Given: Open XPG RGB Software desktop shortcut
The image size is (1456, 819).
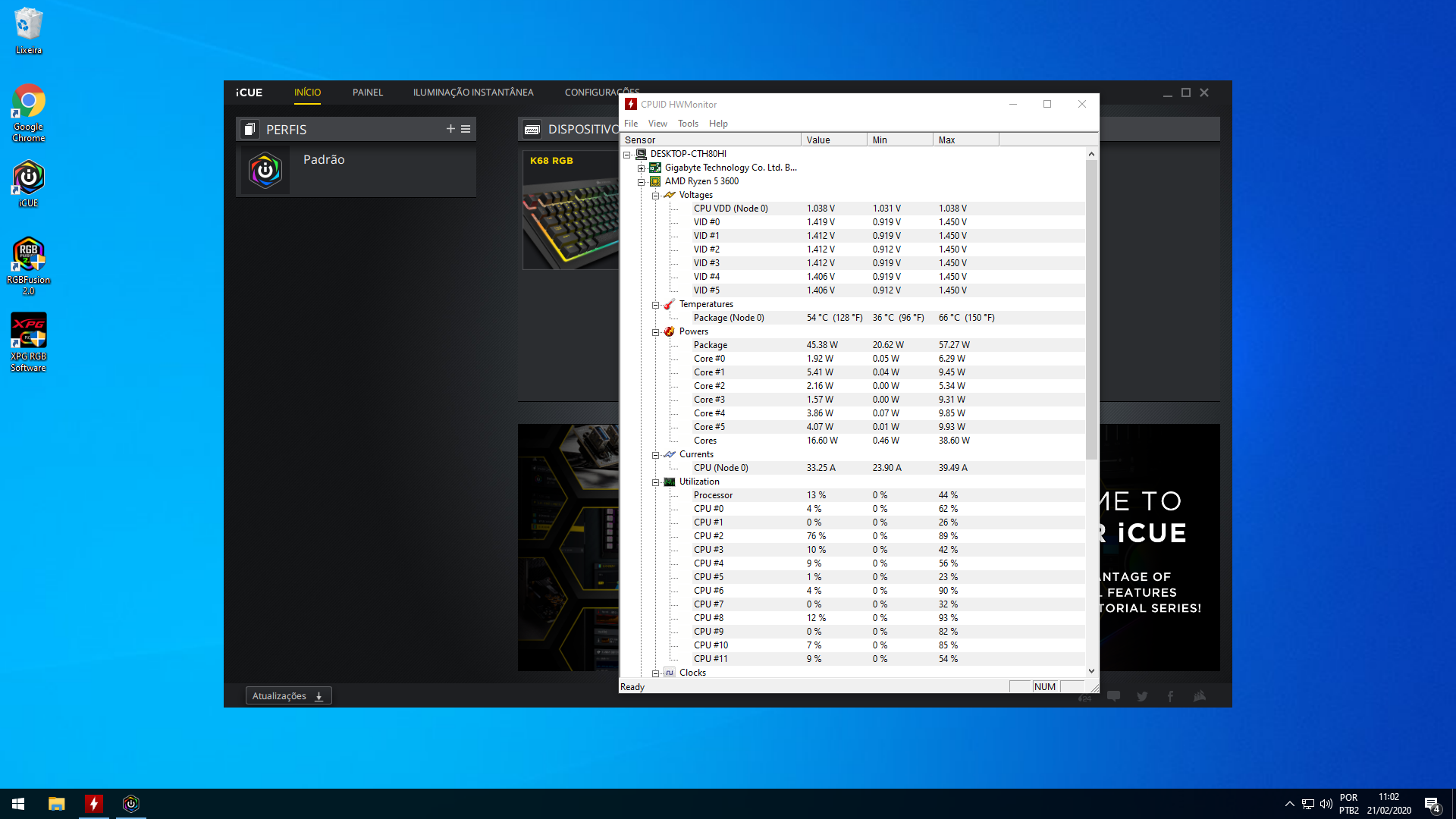Looking at the screenshot, I should 29,342.
